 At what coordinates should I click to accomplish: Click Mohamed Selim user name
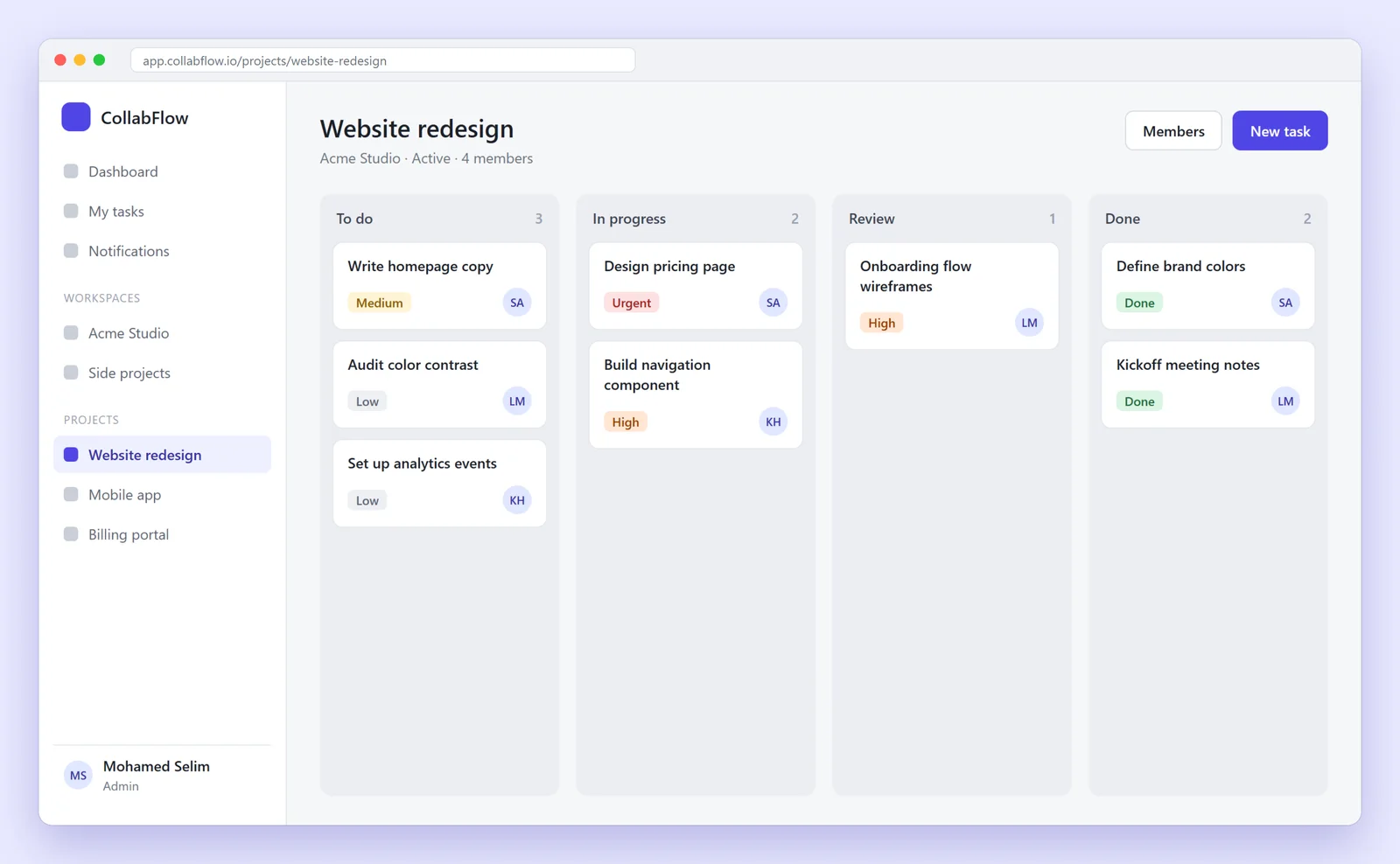pos(157,766)
